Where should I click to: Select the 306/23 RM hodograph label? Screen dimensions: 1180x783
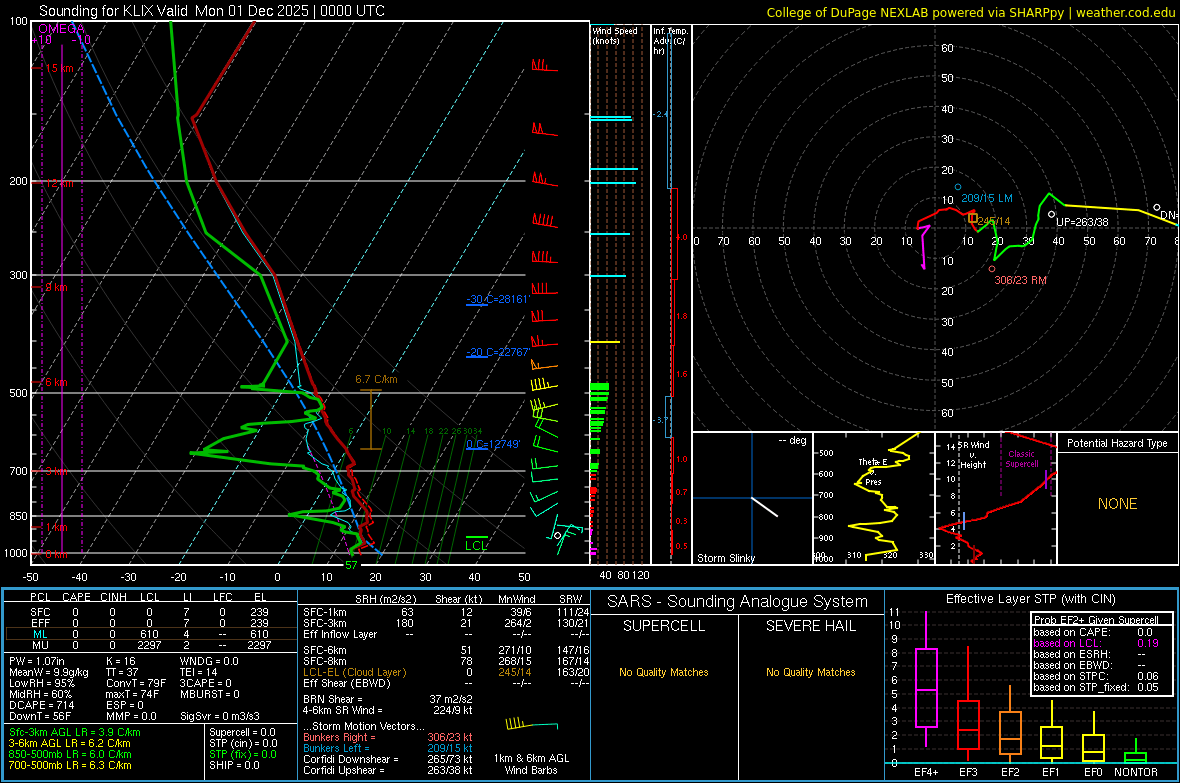coord(1020,280)
